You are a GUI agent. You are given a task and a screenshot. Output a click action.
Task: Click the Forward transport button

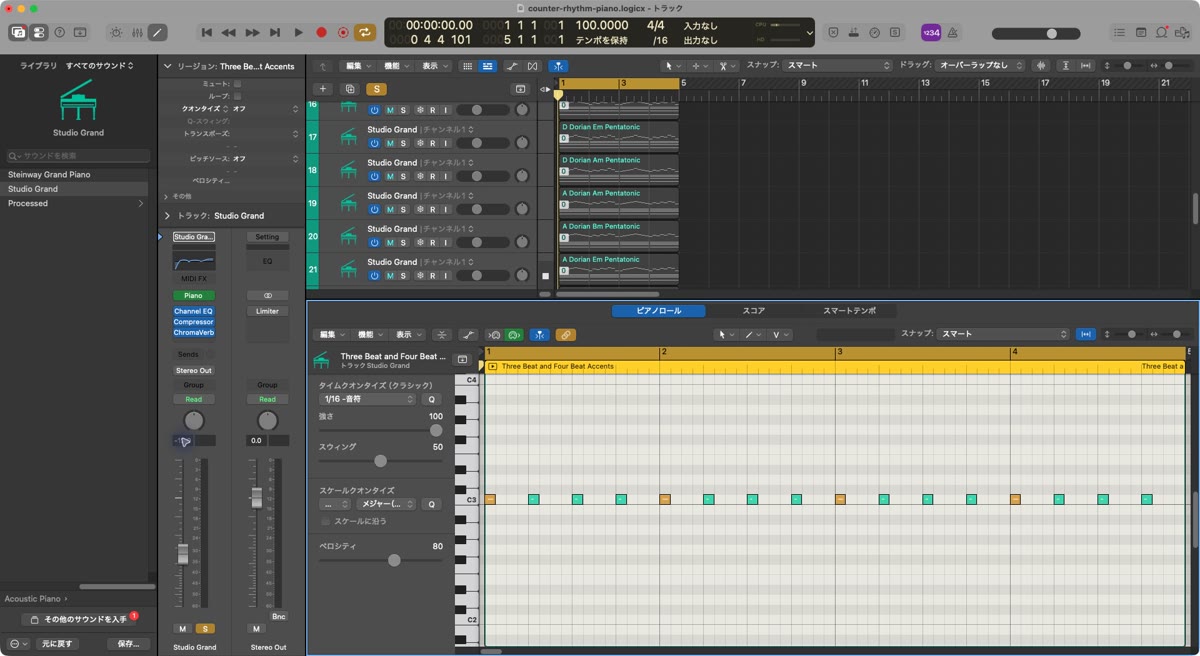click(252, 32)
